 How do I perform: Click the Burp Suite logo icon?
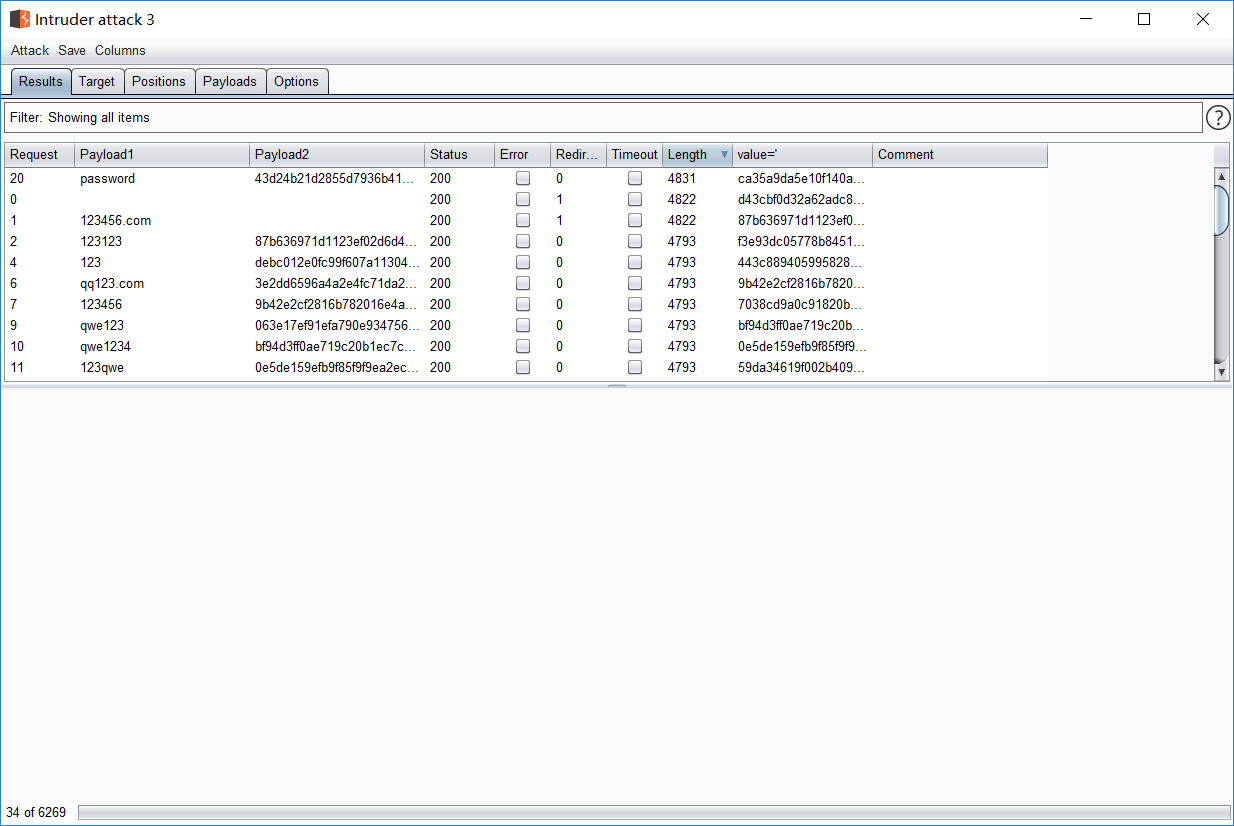[x=20, y=19]
